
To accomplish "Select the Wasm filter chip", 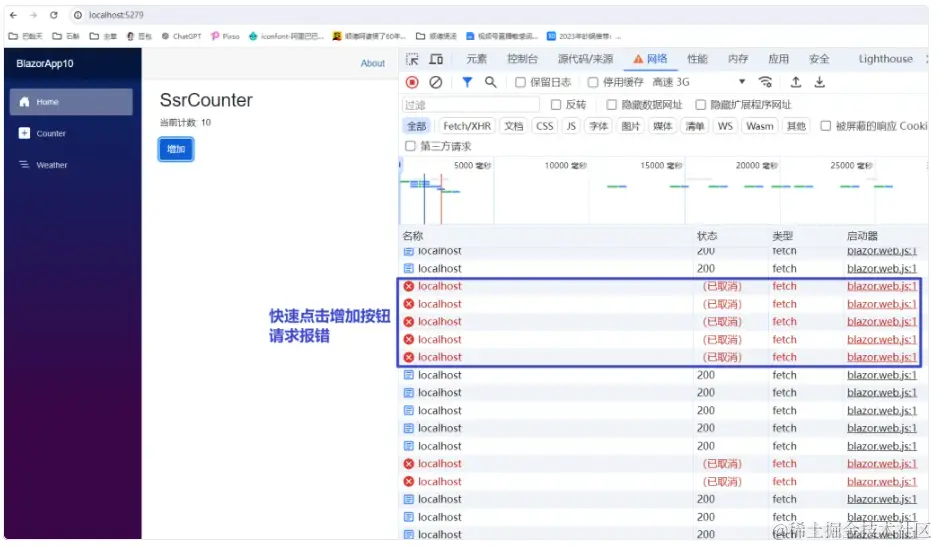I will click(x=760, y=126).
